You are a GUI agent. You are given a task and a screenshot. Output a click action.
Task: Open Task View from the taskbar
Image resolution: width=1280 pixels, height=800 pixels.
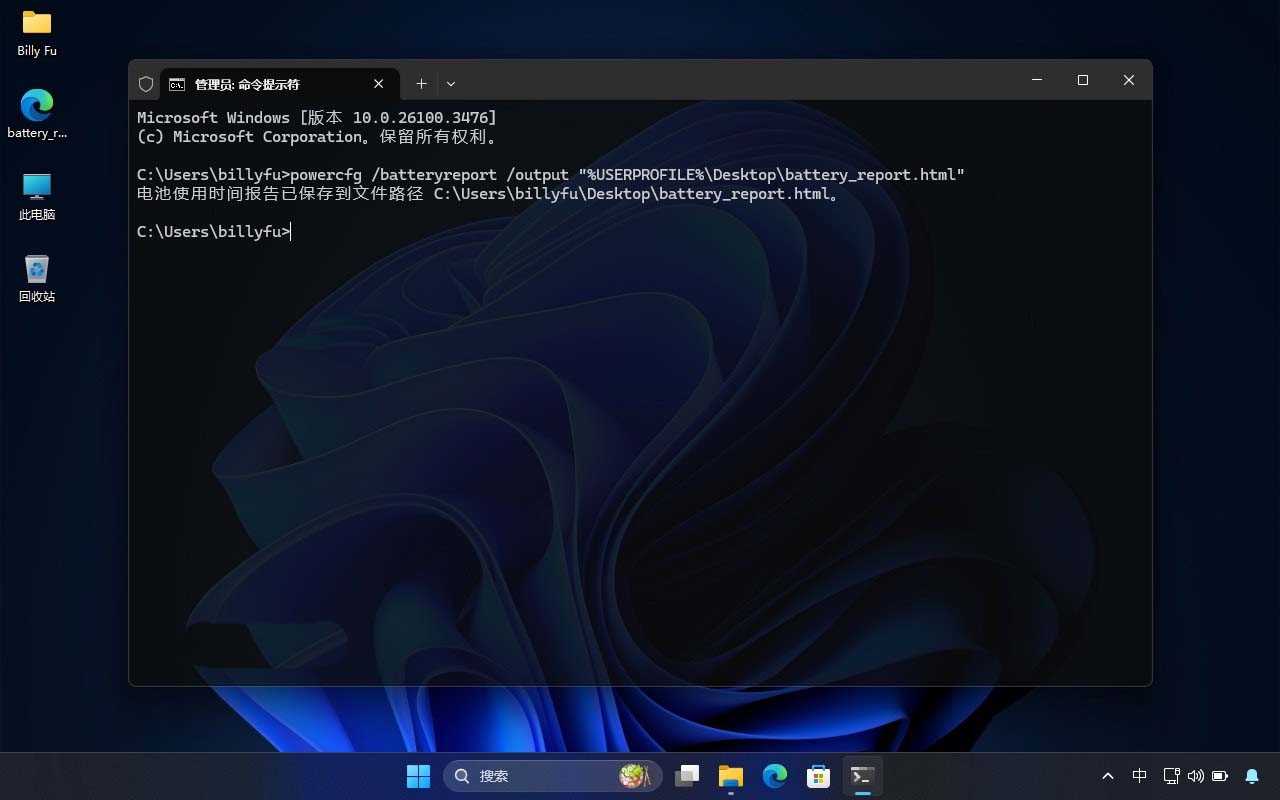686,775
